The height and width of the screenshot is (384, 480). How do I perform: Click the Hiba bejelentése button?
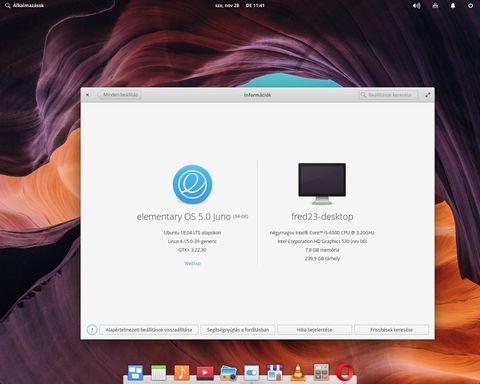(315, 330)
